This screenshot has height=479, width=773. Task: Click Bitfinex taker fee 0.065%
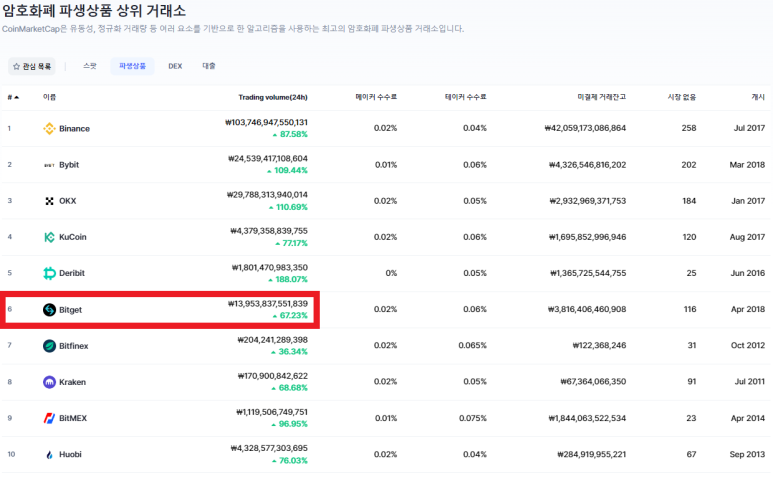click(x=472, y=345)
